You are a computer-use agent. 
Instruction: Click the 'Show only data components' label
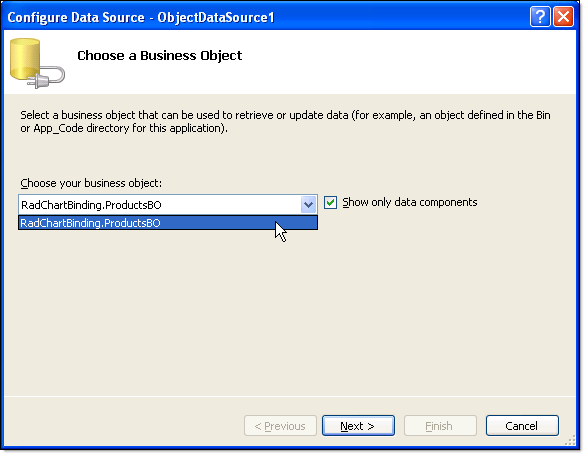[x=410, y=202]
